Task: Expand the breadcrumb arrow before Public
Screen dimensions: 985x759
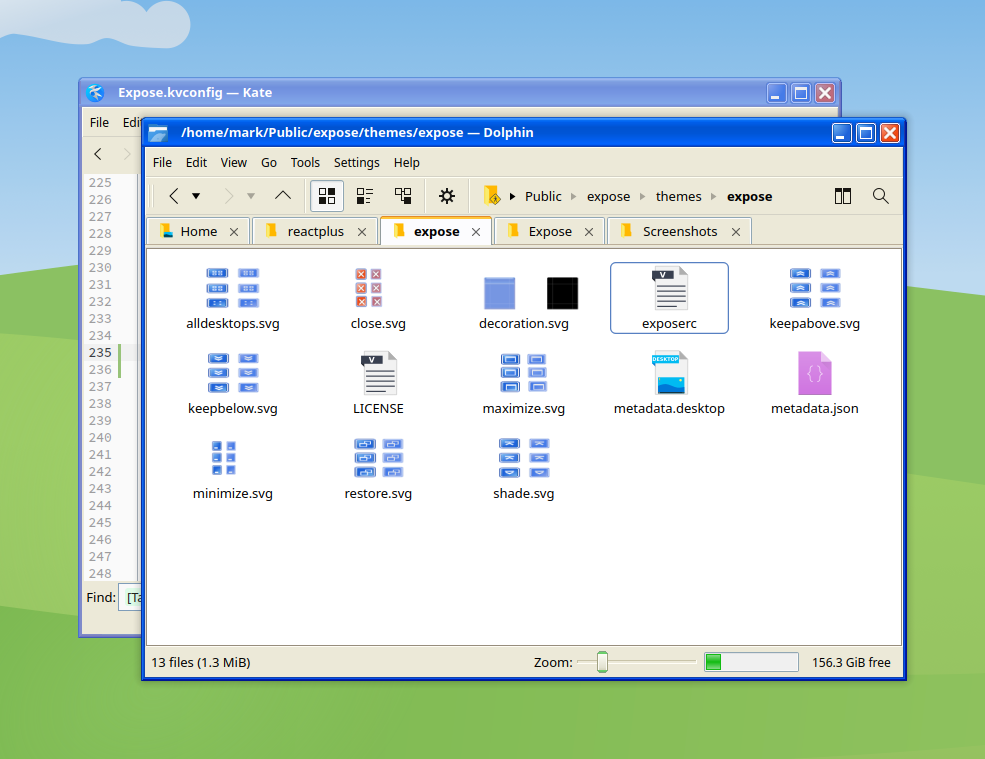Action: coord(513,197)
